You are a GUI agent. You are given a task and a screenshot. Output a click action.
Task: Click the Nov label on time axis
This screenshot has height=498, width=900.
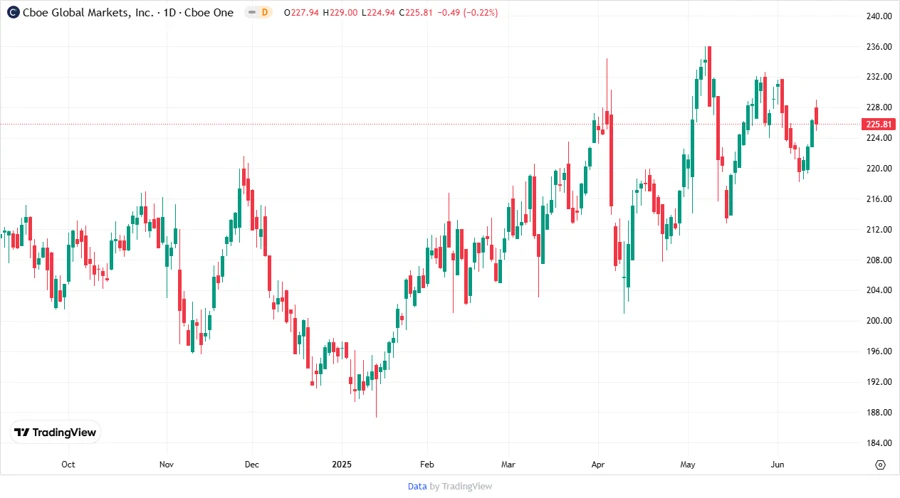tap(166, 464)
